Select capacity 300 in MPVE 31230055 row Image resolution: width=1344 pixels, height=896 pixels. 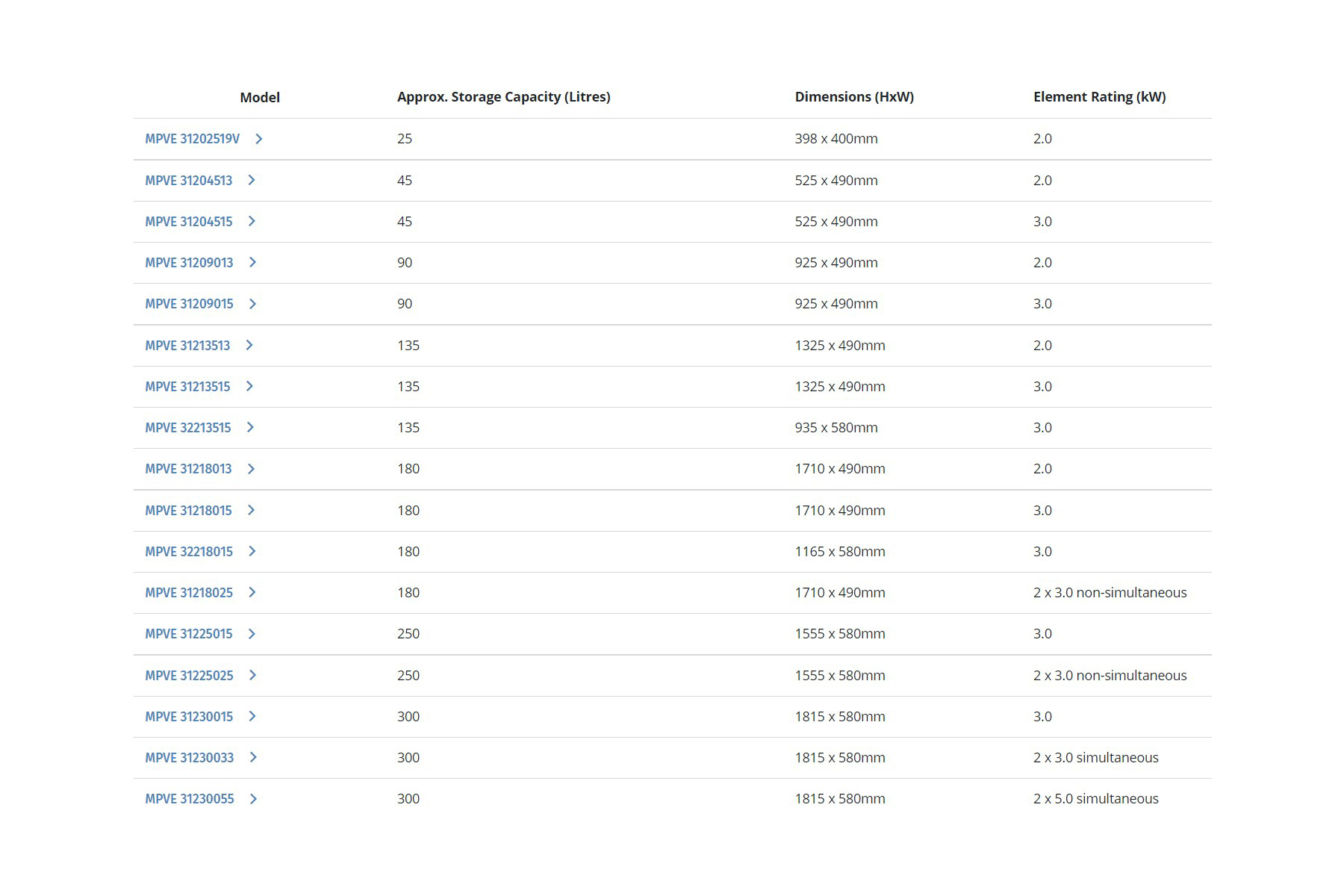pos(408,799)
